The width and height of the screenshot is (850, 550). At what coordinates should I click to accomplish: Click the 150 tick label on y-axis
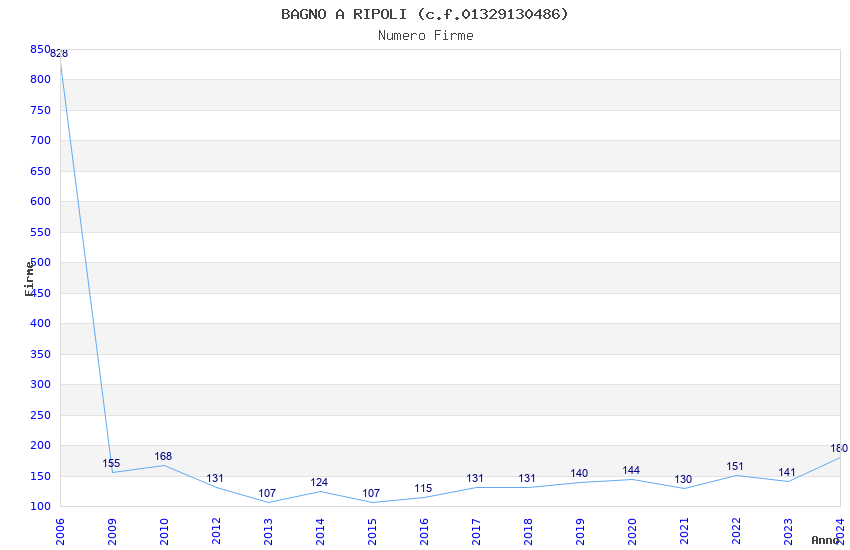pos(40,476)
